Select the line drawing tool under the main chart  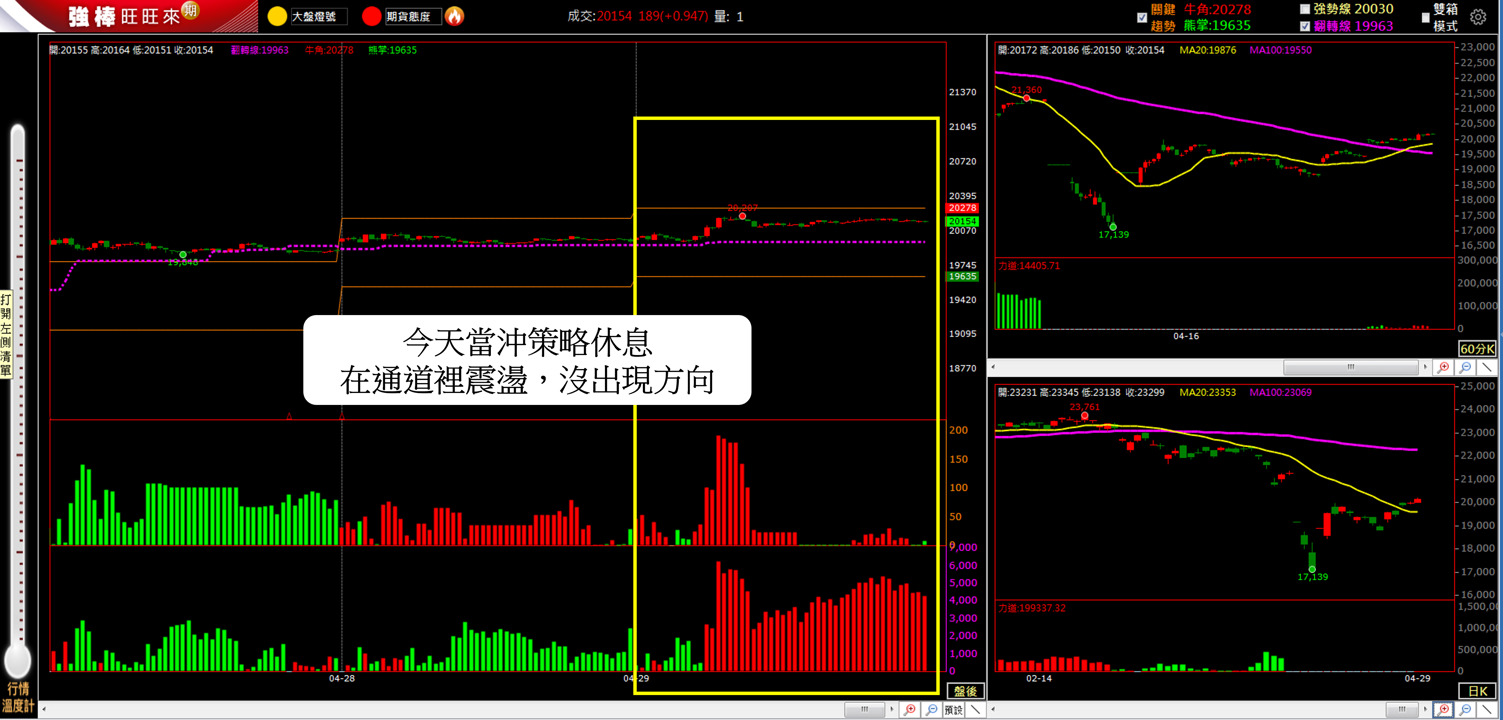point(976,710)
